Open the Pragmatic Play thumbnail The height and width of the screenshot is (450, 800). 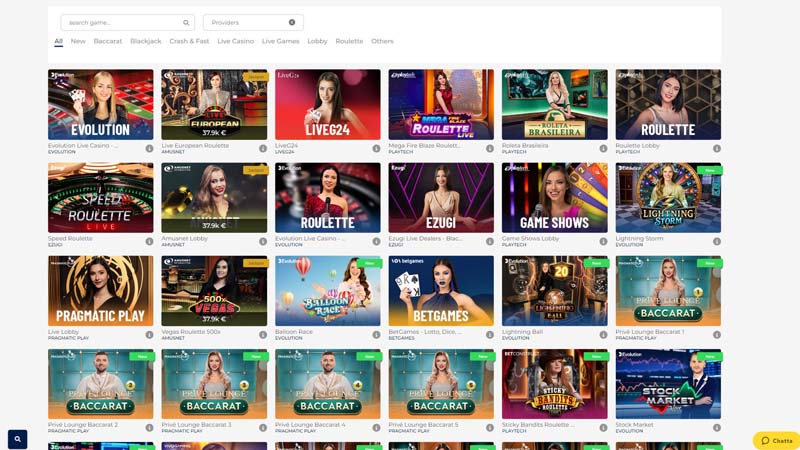pyautogui.click(x=101, y=291)
